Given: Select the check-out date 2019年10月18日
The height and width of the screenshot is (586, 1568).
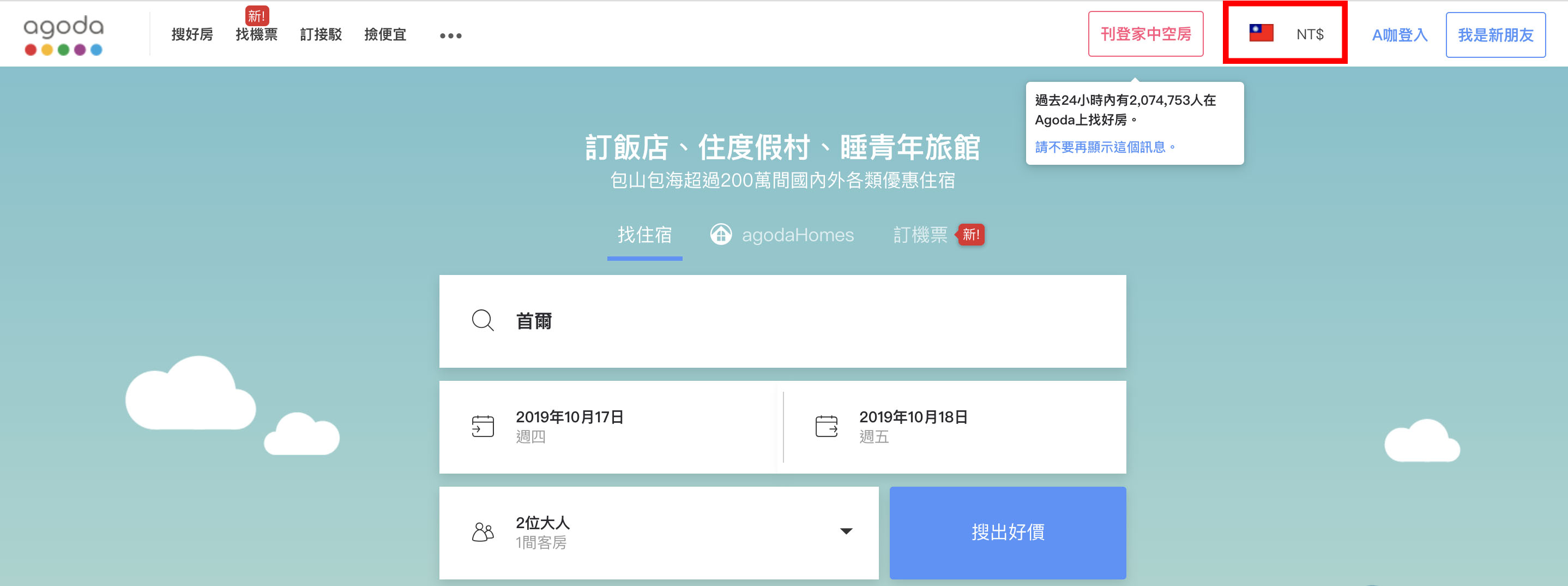Looking at the screenshot, I should click(x=913, y=417).
